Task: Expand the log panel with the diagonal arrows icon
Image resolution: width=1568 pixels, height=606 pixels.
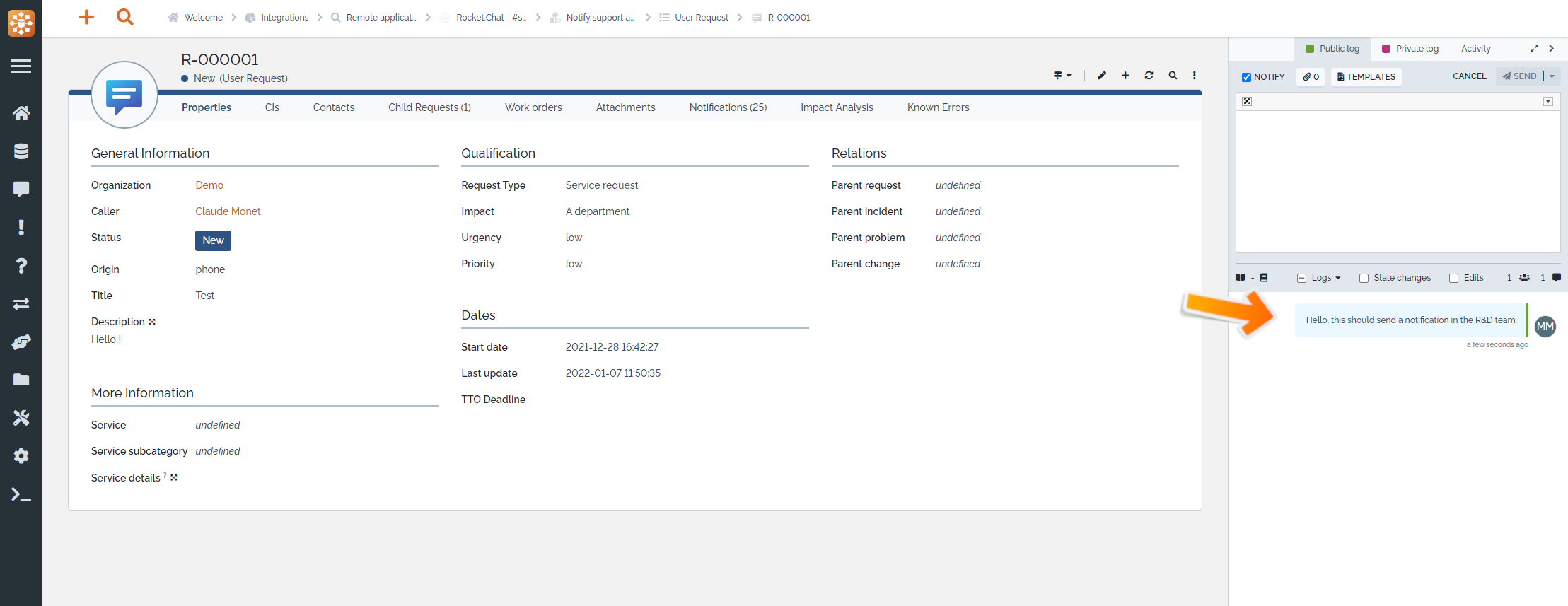Action: click(x=1534, y=49)
